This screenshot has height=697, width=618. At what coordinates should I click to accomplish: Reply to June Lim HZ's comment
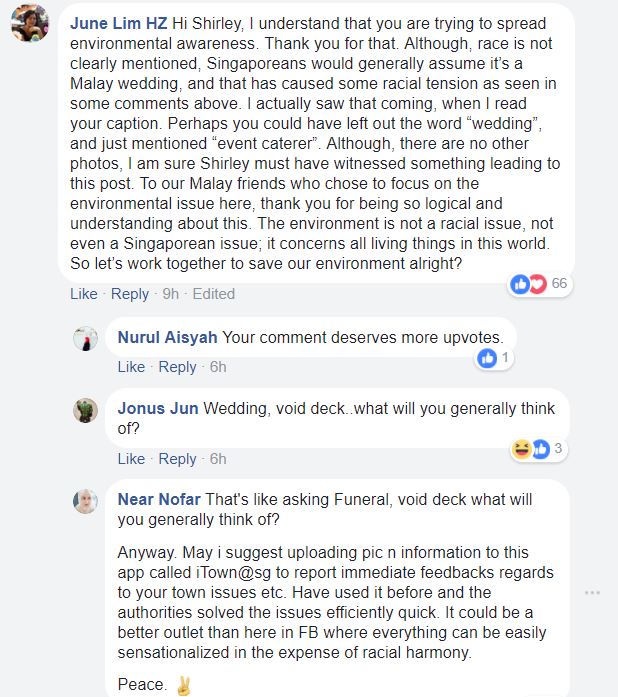[130, 294]
